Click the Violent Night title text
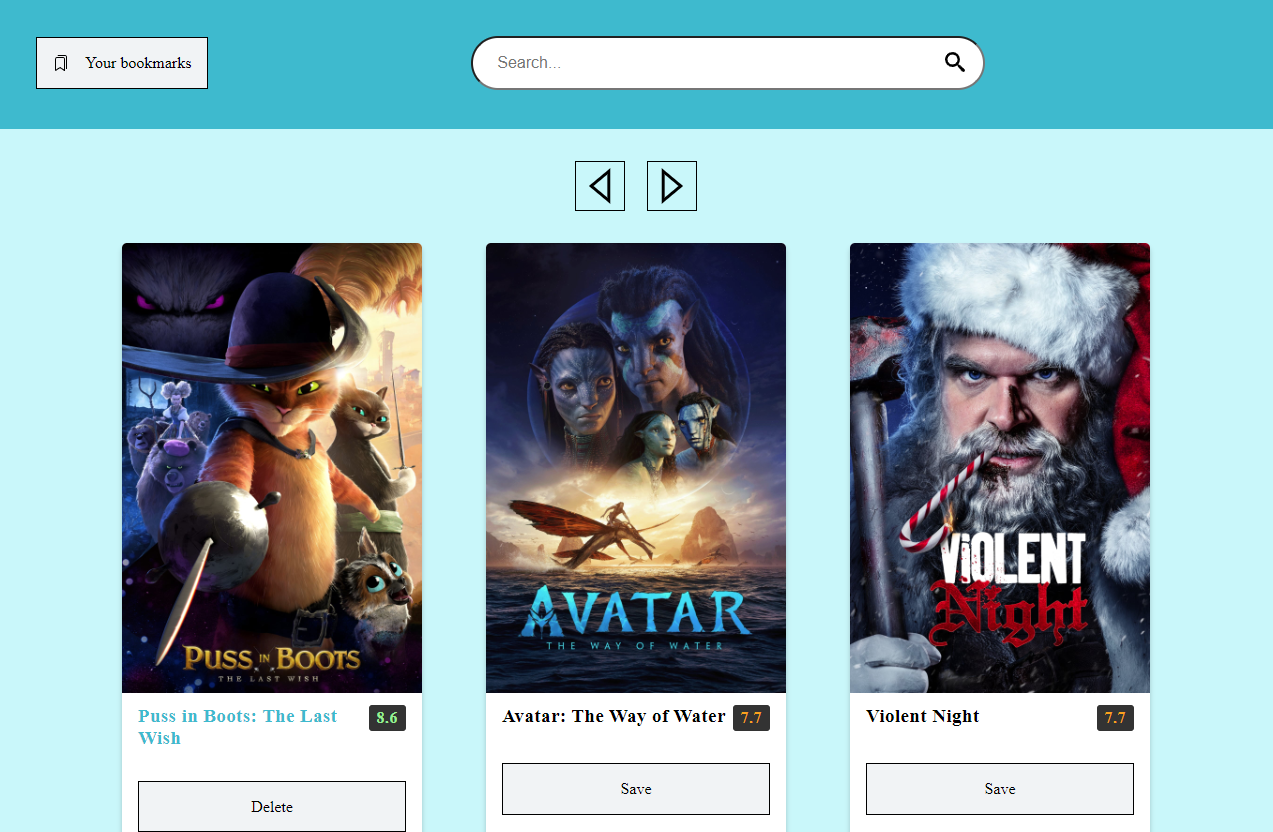Image resolution: width=1273 pixels, height=832 pixels. point(923,716)
